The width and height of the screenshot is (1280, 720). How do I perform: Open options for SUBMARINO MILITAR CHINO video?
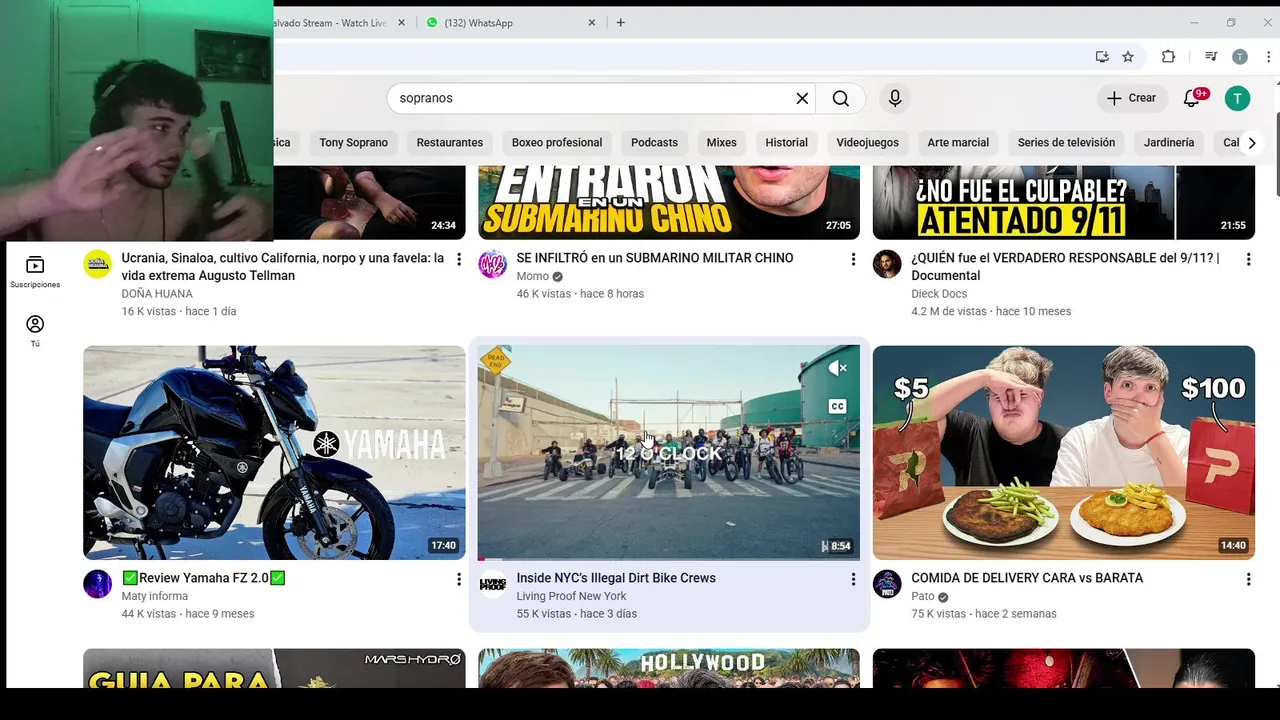tap(853, 260)
